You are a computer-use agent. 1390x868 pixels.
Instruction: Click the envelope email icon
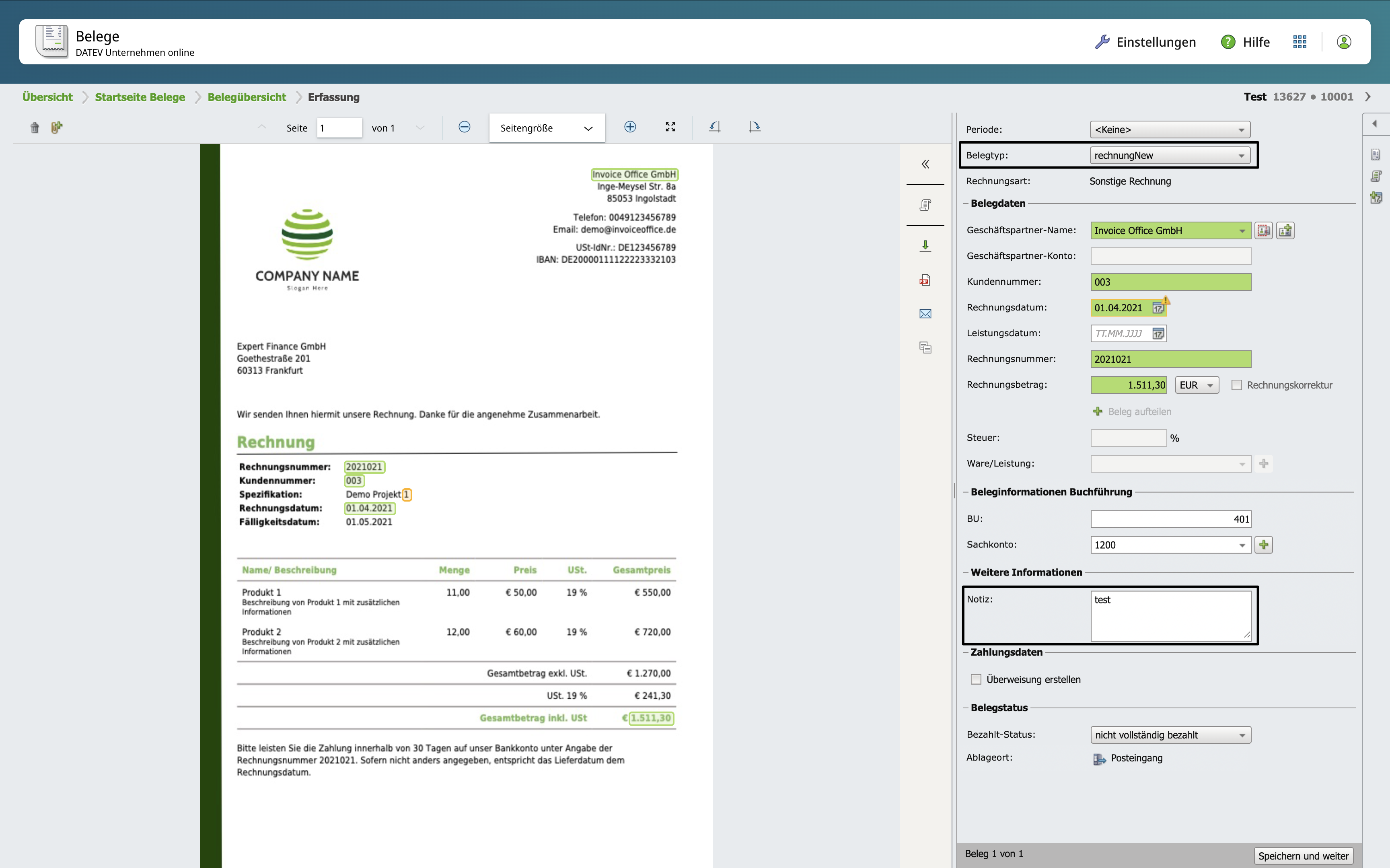pos(925,313)
